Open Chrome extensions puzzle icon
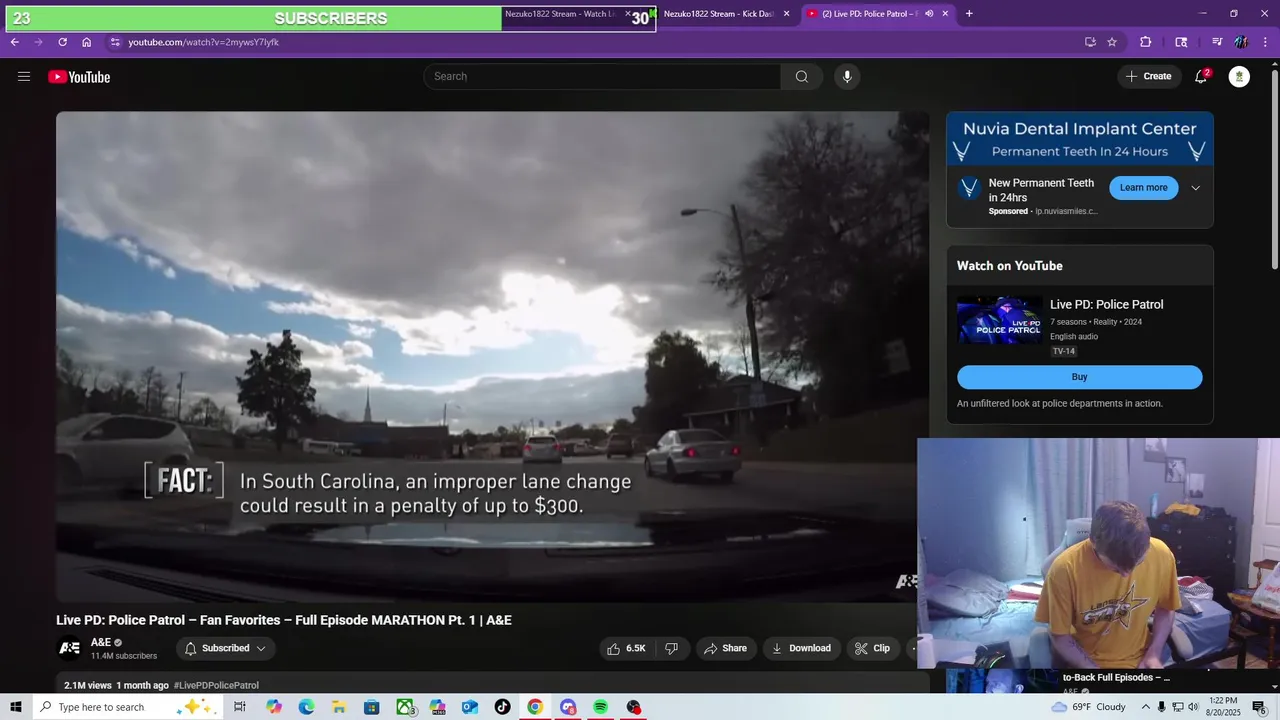This screenshot has height=720, width=1280. point(1146,42)
